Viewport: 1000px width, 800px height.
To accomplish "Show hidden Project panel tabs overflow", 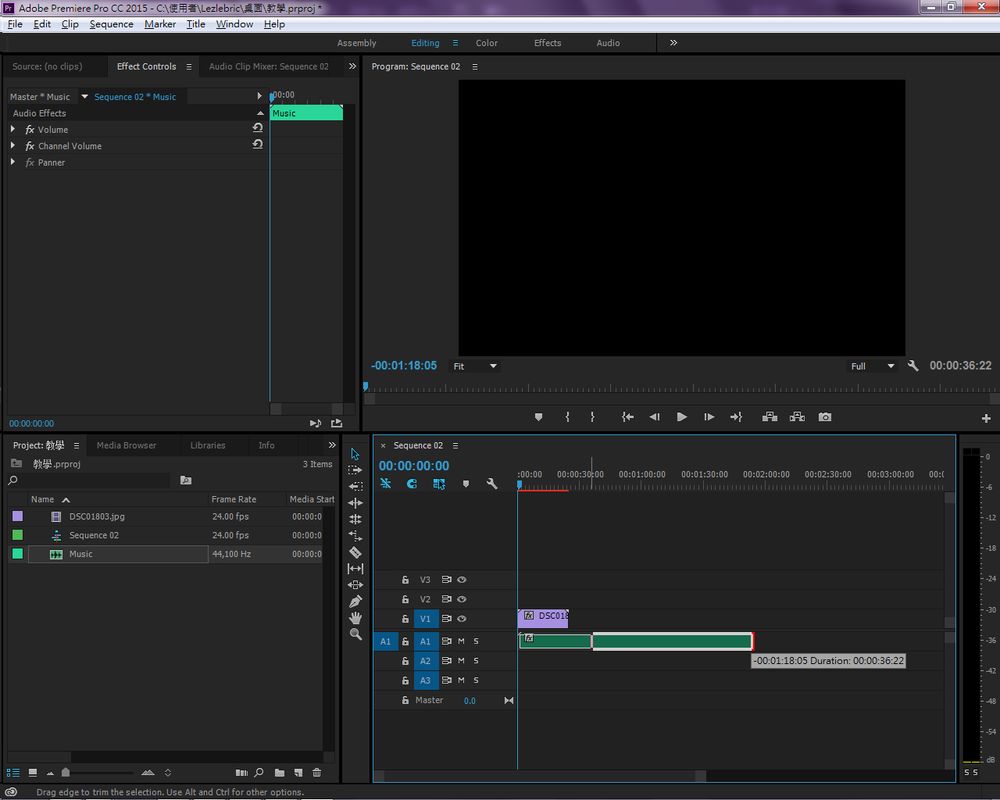I will (x=332, y=445).
